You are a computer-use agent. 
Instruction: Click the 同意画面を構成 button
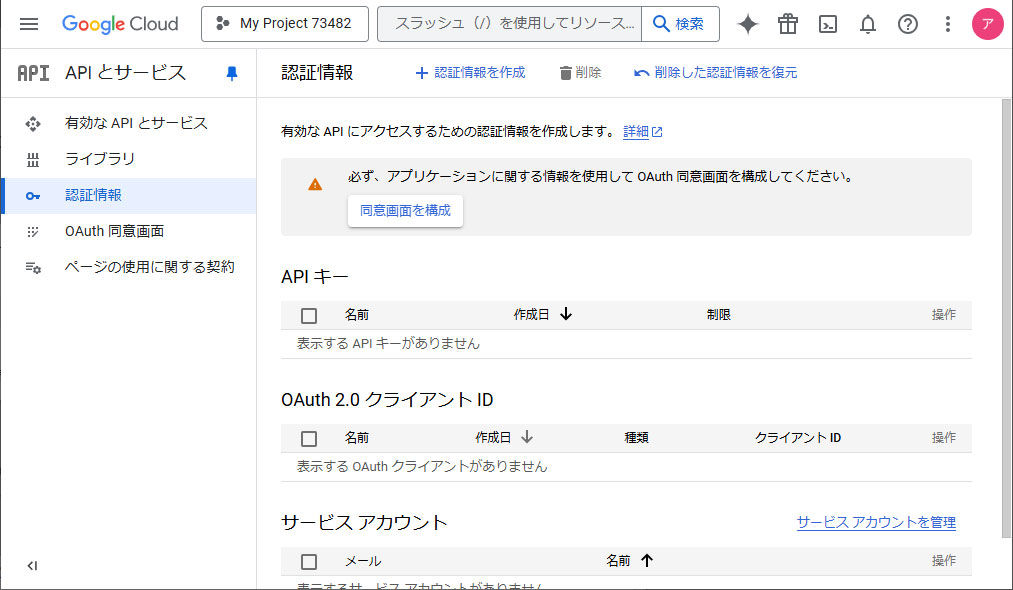coord(405,211)
